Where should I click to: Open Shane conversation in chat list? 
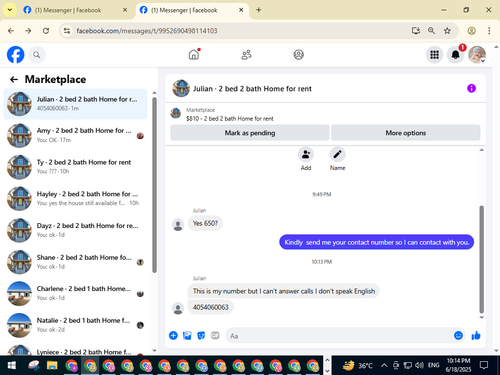tap(75, 262)
